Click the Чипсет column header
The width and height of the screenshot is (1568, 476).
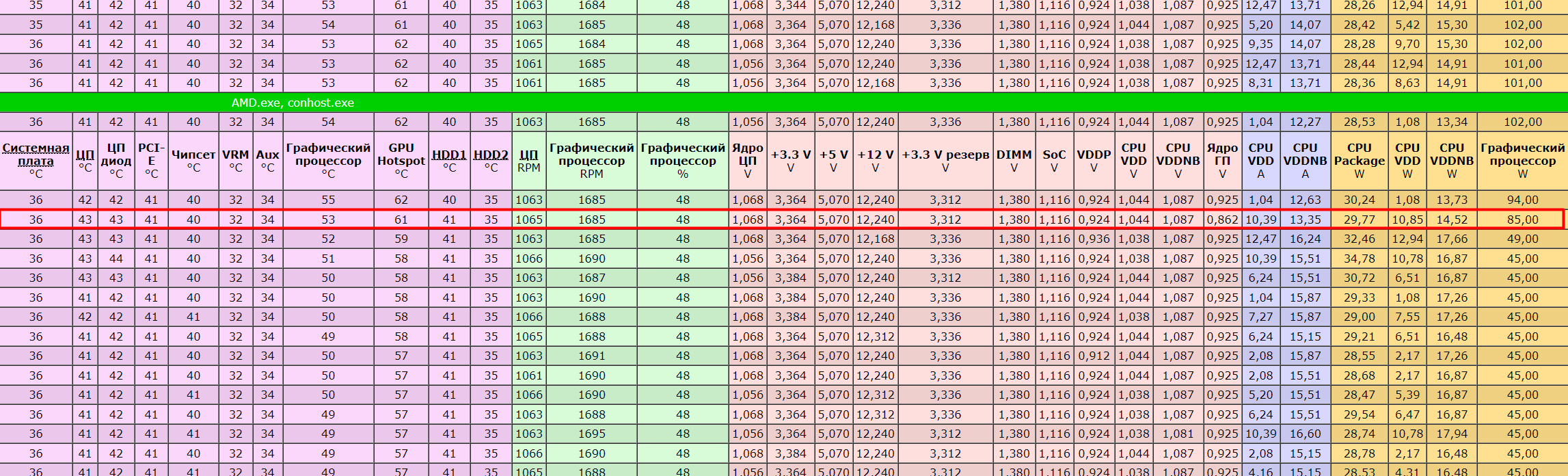point(193,161)
